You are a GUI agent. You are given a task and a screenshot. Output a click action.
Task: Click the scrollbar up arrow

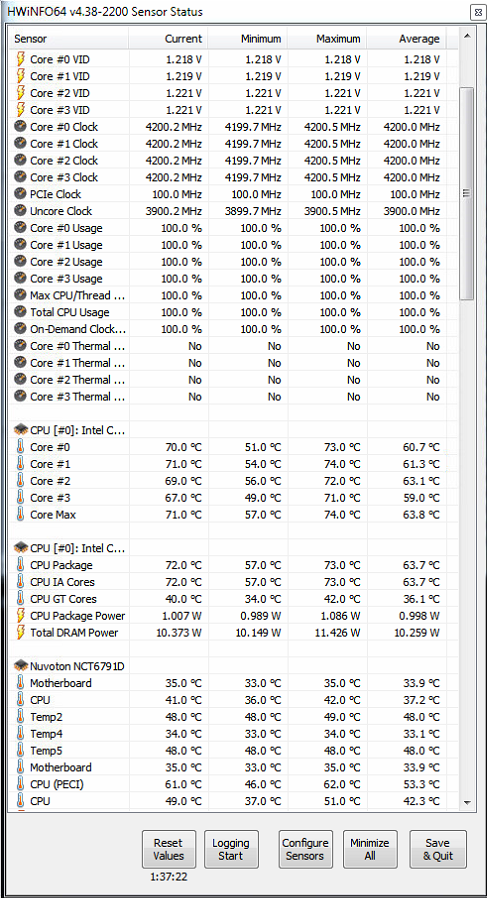pyautogui.click(x=467, y=37)
